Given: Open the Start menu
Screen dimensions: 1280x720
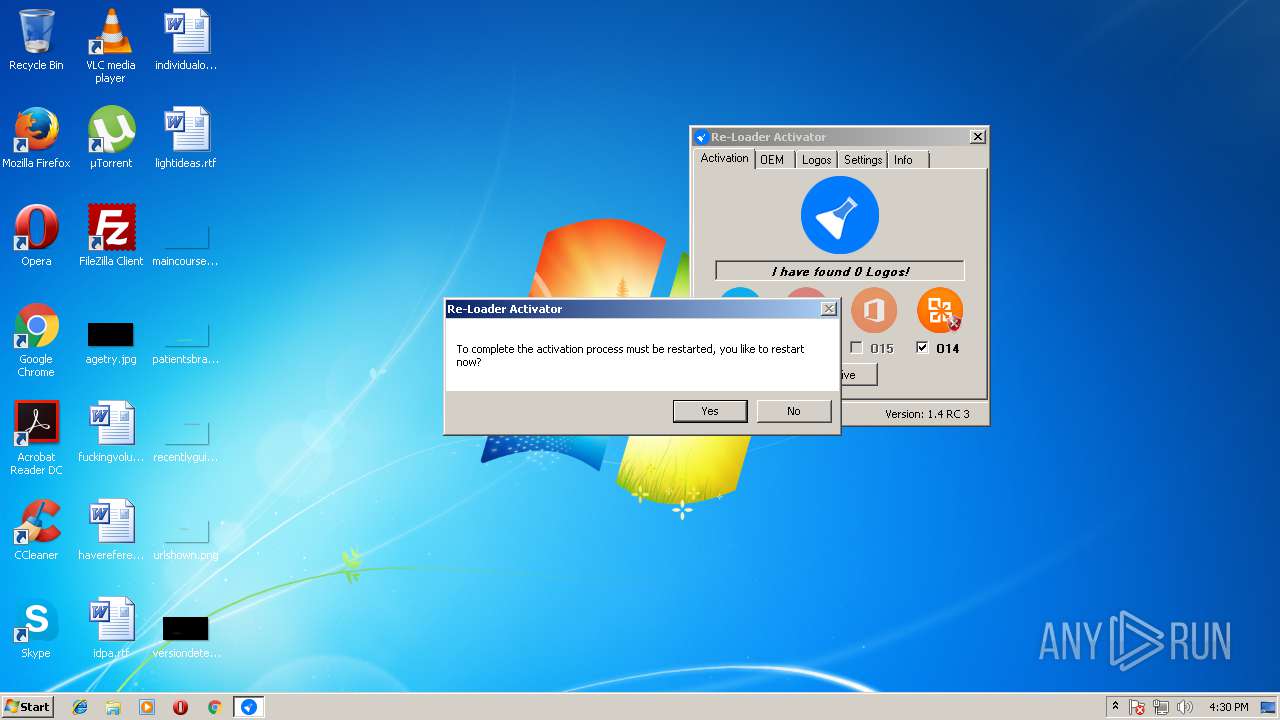Looking at the screenshot, I should coord(27,707).
